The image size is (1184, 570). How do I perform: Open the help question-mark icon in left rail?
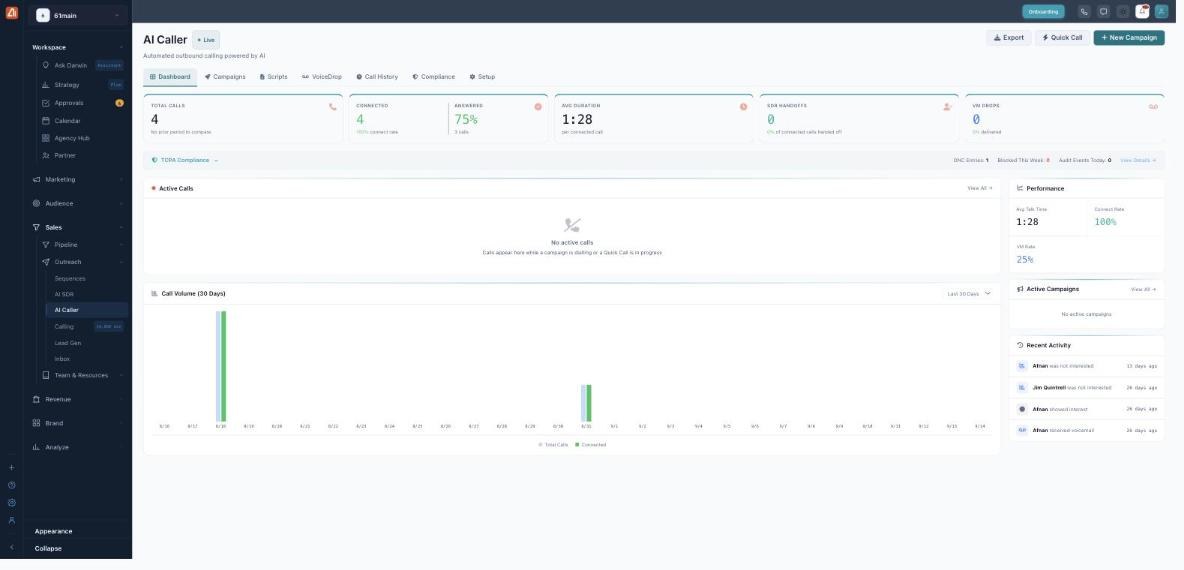coord(11,485)
